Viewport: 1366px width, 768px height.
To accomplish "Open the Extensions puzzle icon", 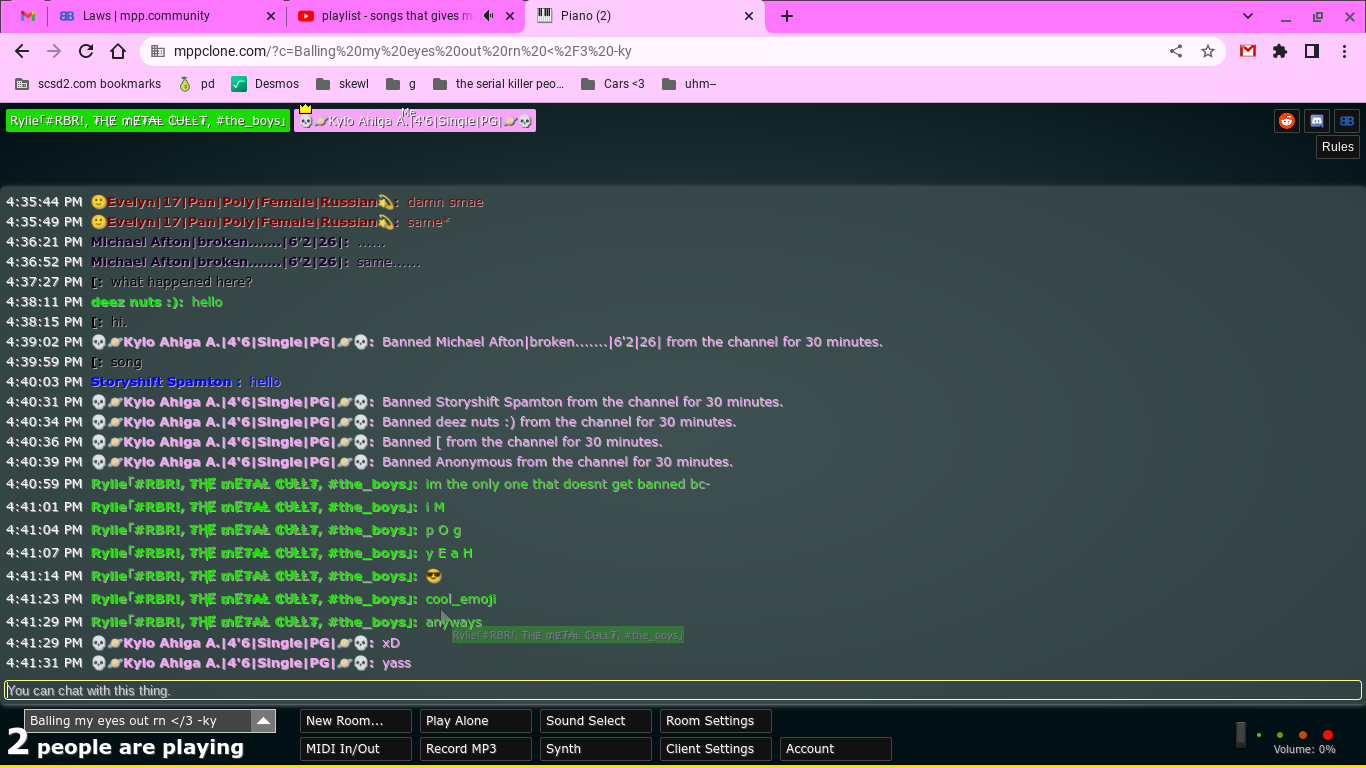I will click(1280, 51).
